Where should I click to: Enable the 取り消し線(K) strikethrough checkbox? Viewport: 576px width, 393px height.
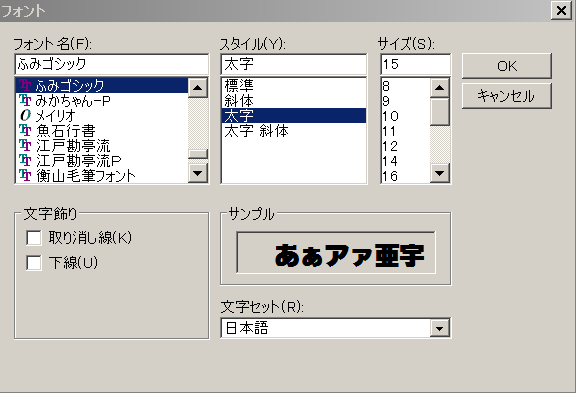pos(34,238)
